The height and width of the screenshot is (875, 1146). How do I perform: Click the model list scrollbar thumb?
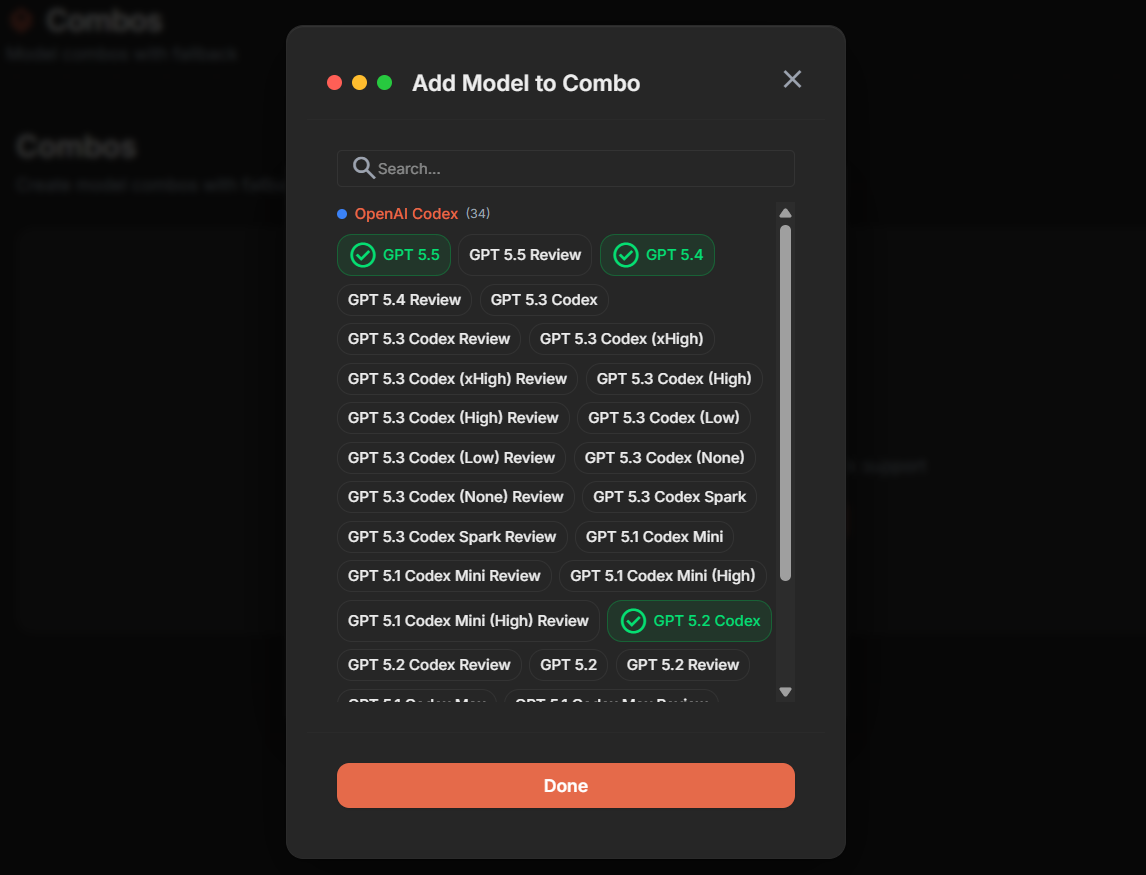tap(786, 403)
